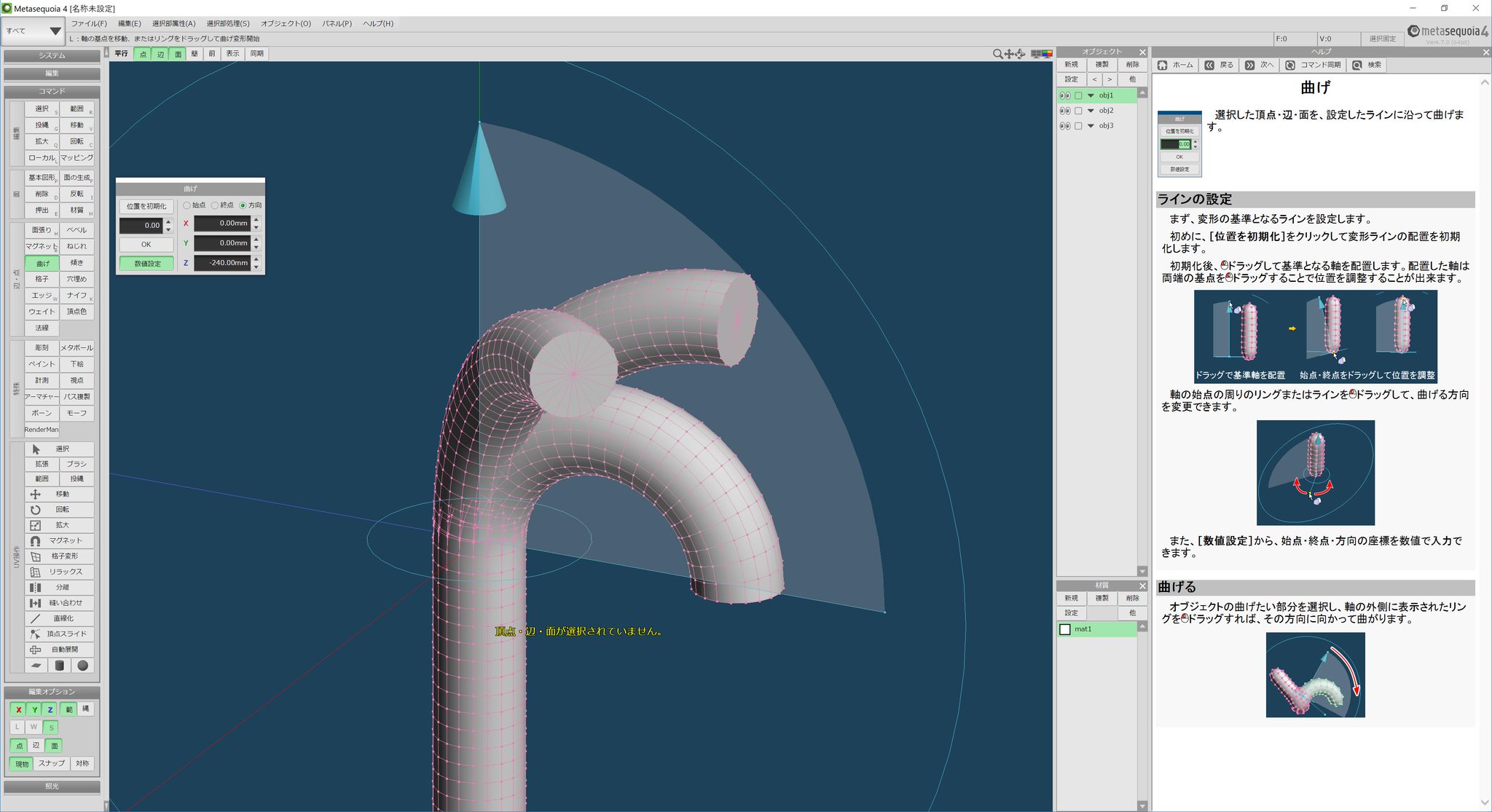
Task: Toggle visibility eyes for obj1
Action: [x=1065, y=95]
